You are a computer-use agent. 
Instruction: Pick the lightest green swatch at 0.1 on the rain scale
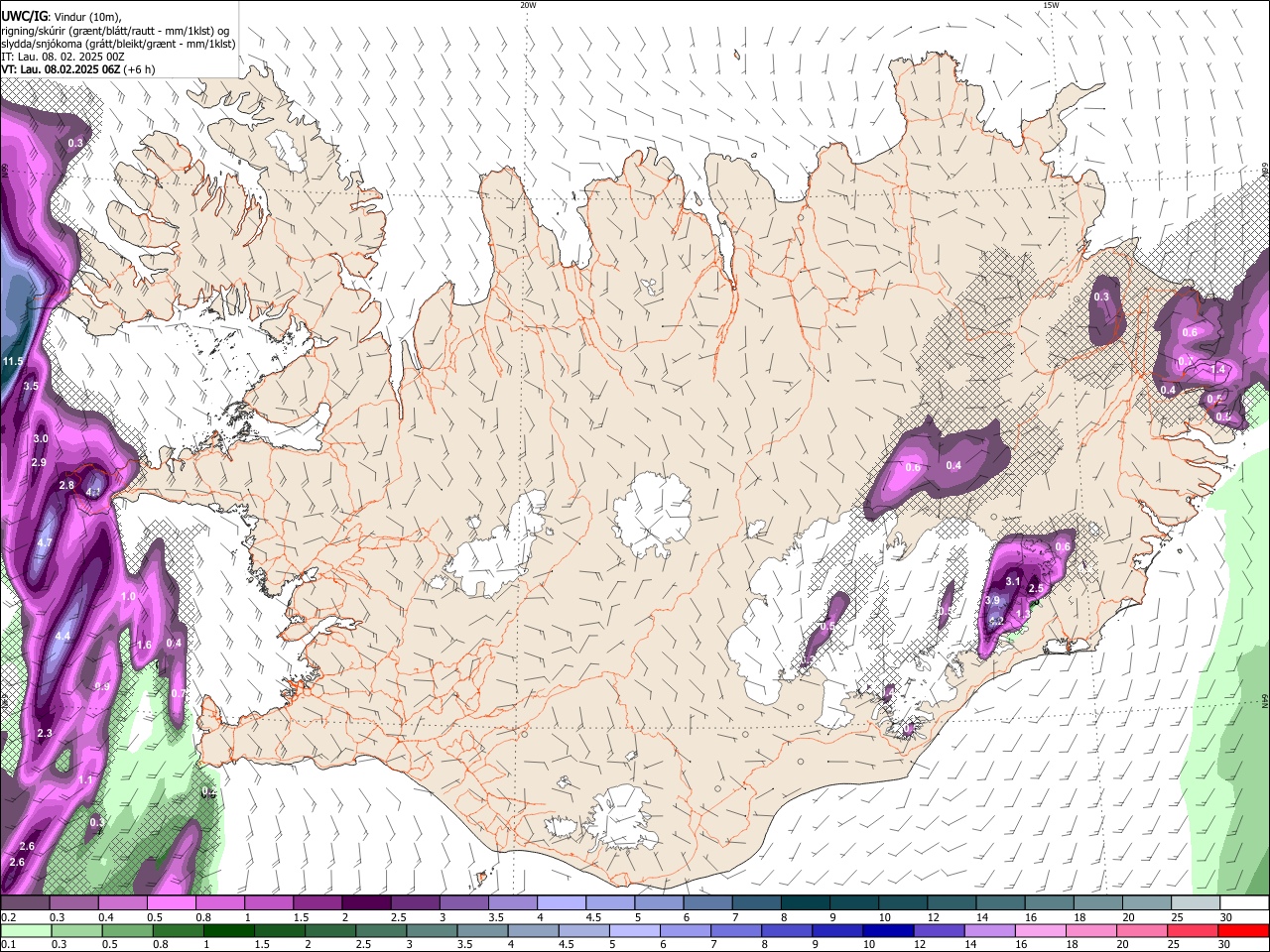pos(25,930)
